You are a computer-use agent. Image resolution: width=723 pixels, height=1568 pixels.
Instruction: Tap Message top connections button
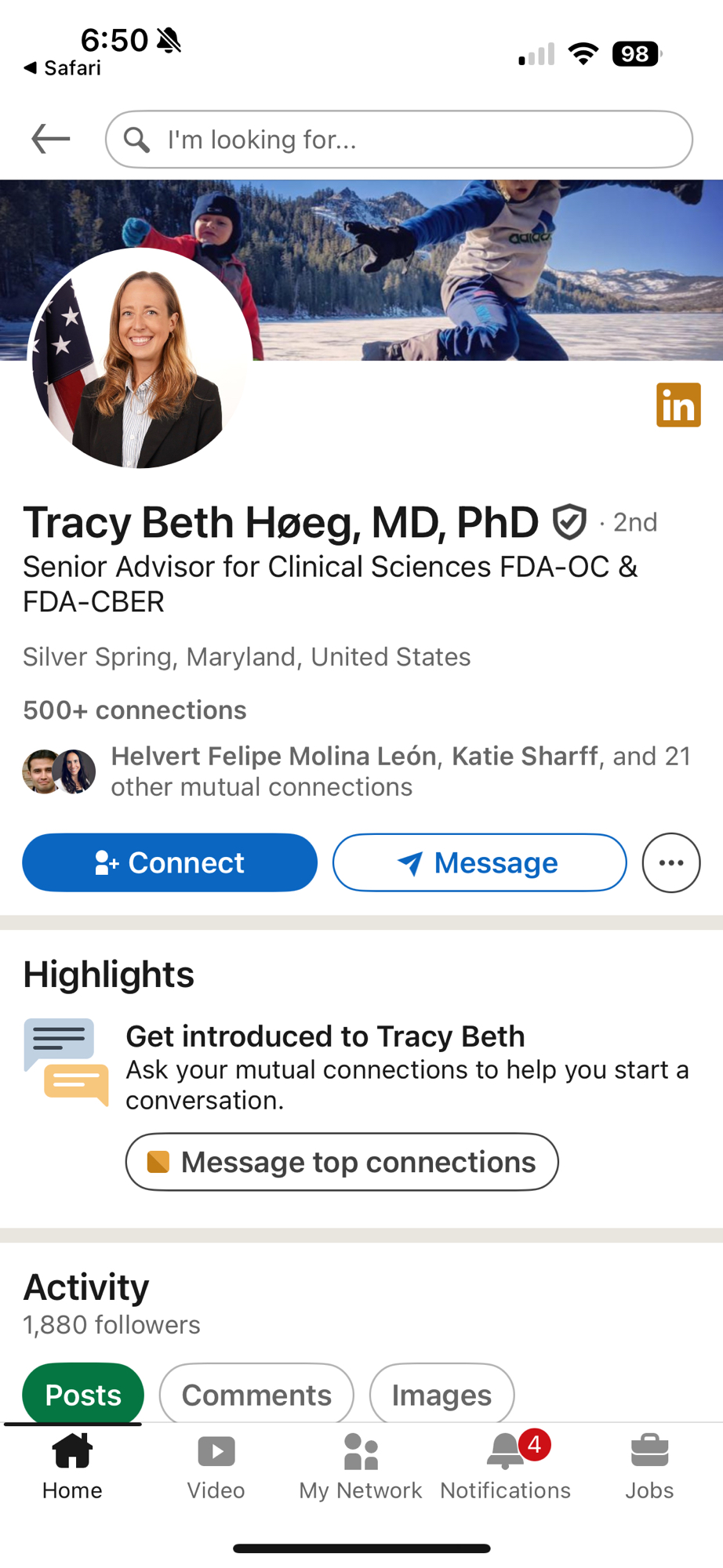pos(342,1162)
